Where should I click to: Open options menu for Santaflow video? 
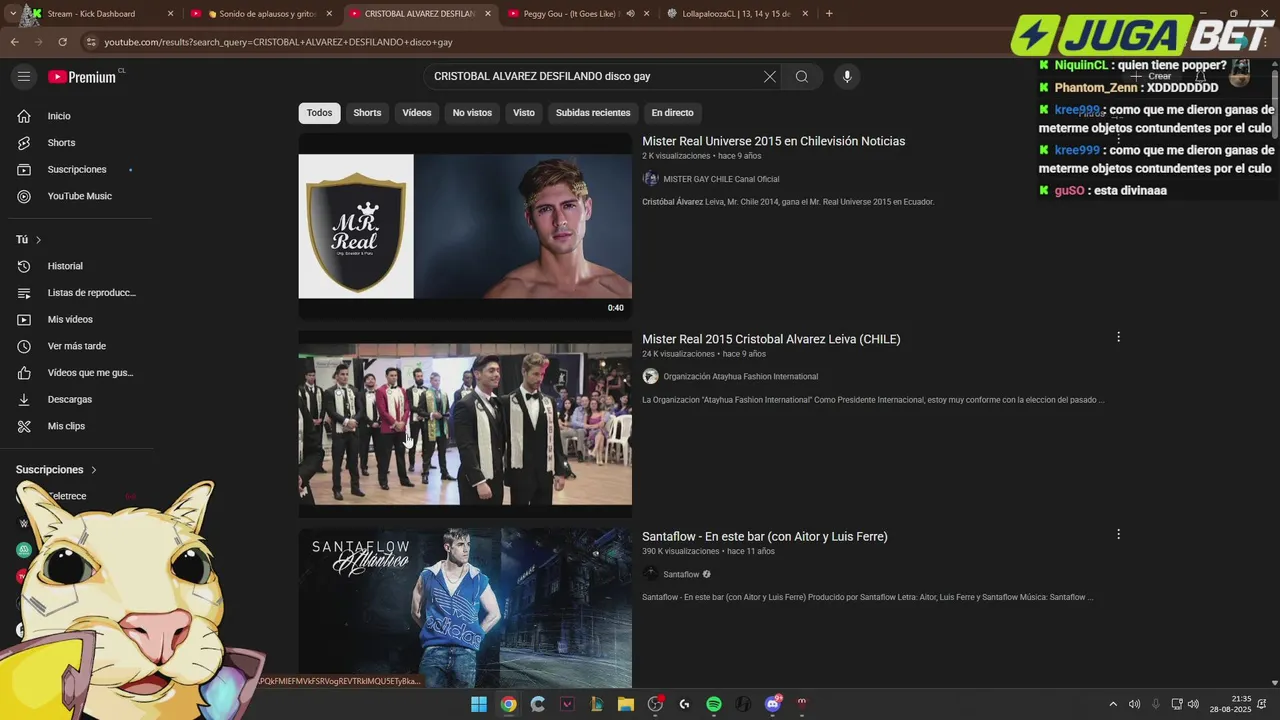click(x=1118, y=535)
